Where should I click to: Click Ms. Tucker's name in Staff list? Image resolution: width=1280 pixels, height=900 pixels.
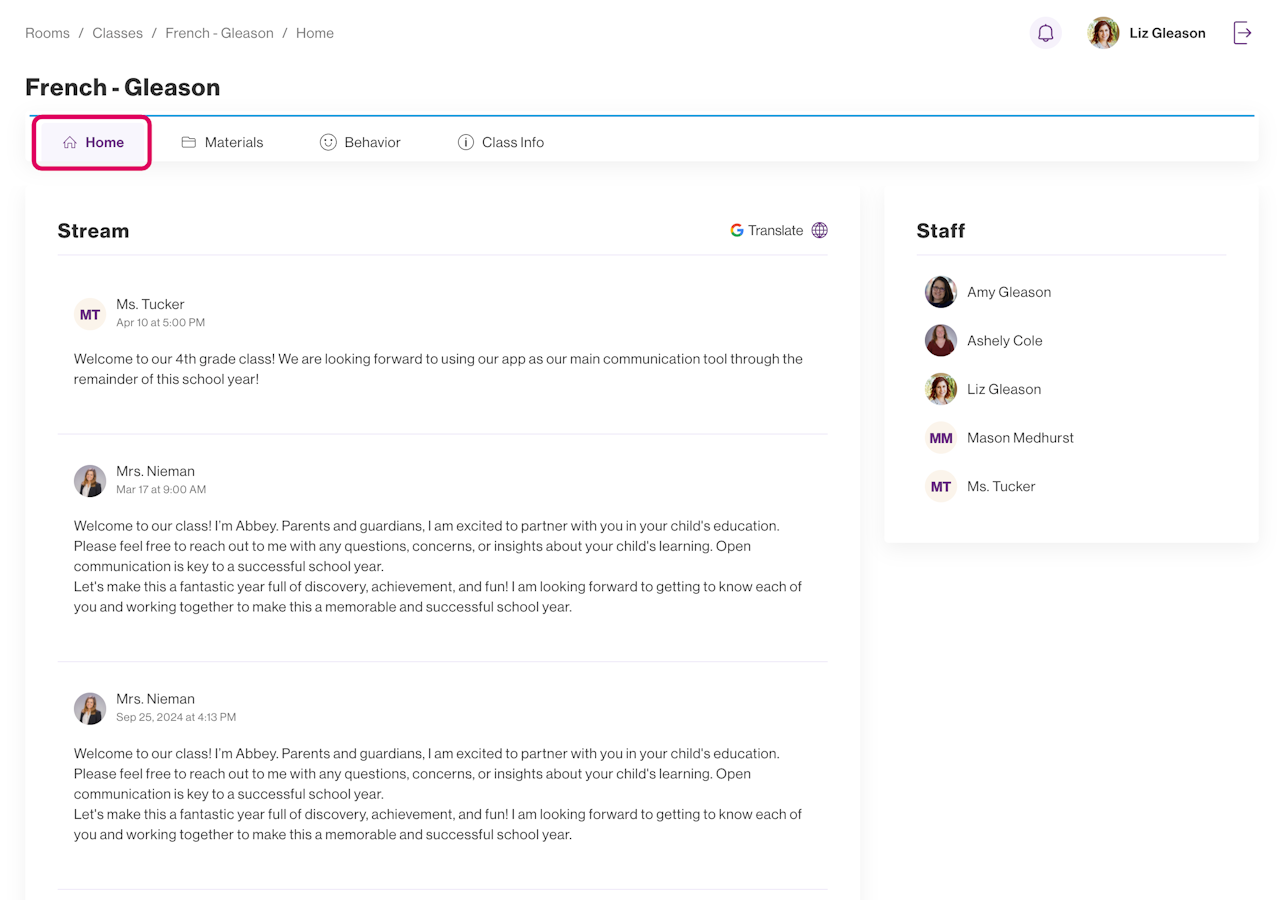[x=1001, y=486]
